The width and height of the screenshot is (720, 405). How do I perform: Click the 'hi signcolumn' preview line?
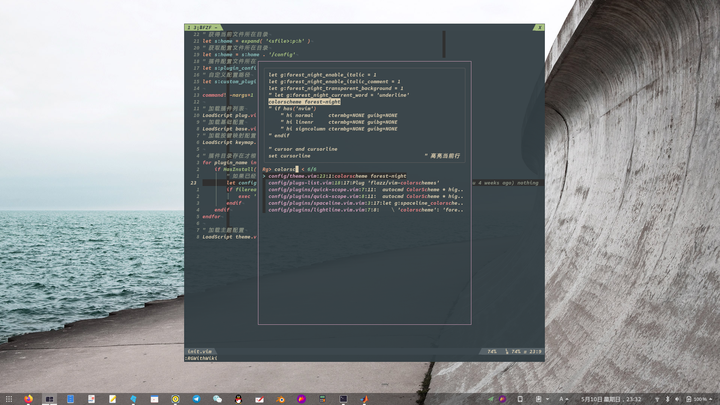pos(339,129)
